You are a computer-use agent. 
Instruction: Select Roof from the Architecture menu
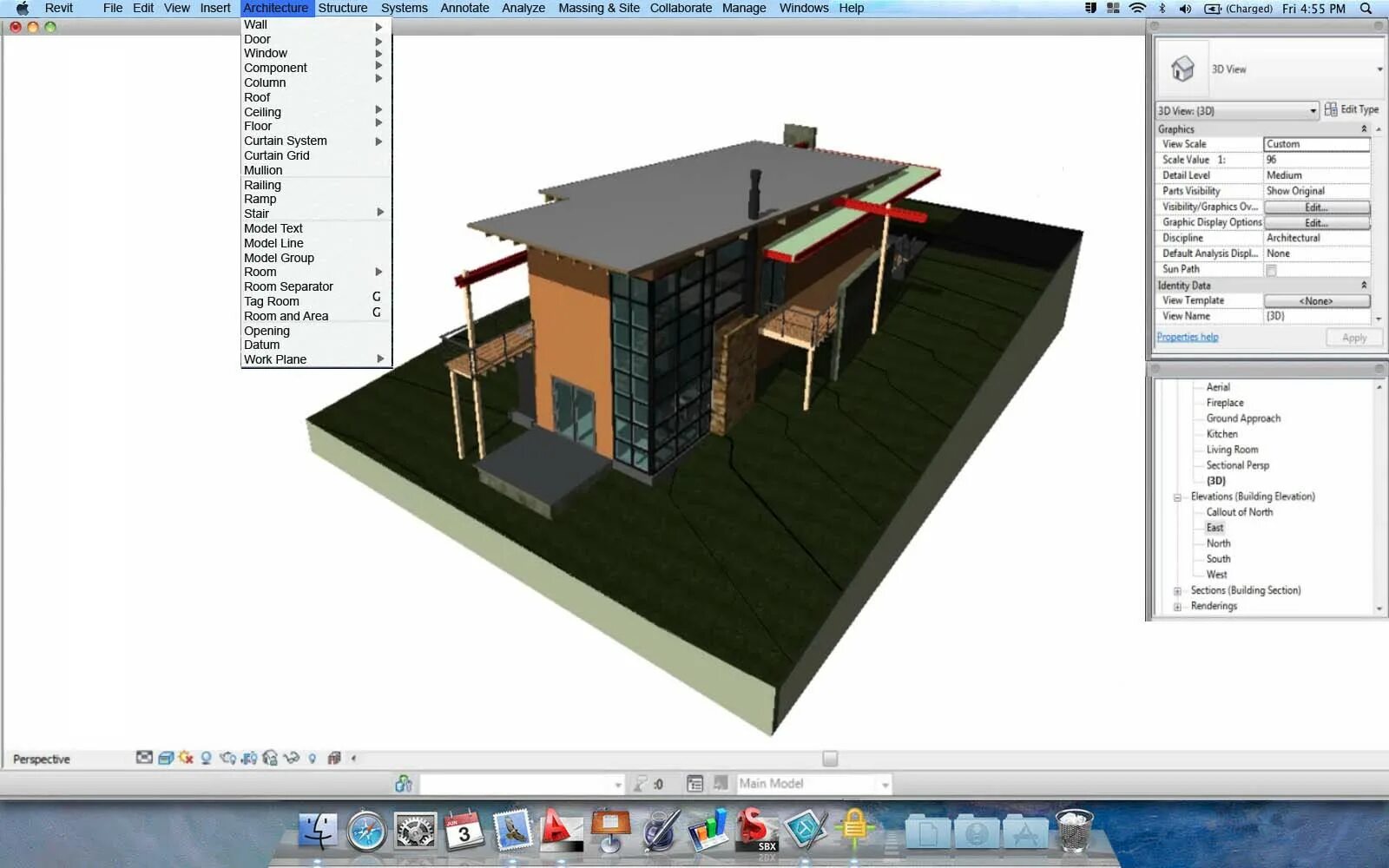(x=257, y=97)
